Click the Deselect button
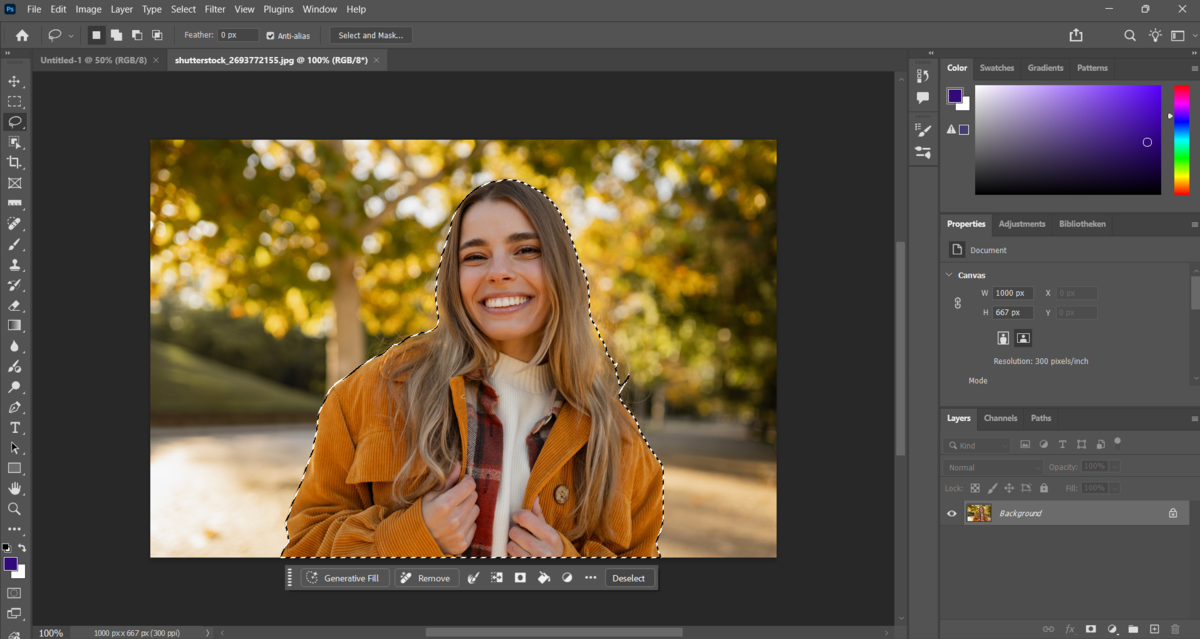 [629, 578]
